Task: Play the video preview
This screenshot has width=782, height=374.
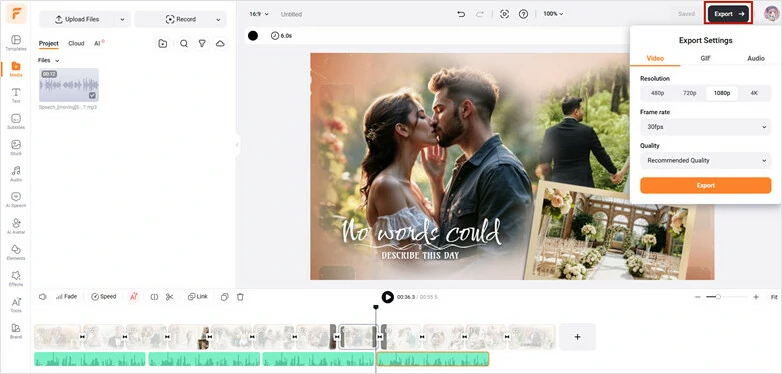Action: pos(388,297)
